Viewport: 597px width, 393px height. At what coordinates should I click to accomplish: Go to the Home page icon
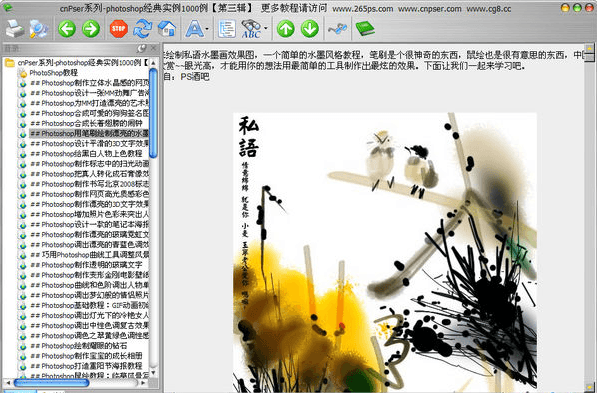tap(166, 29)
